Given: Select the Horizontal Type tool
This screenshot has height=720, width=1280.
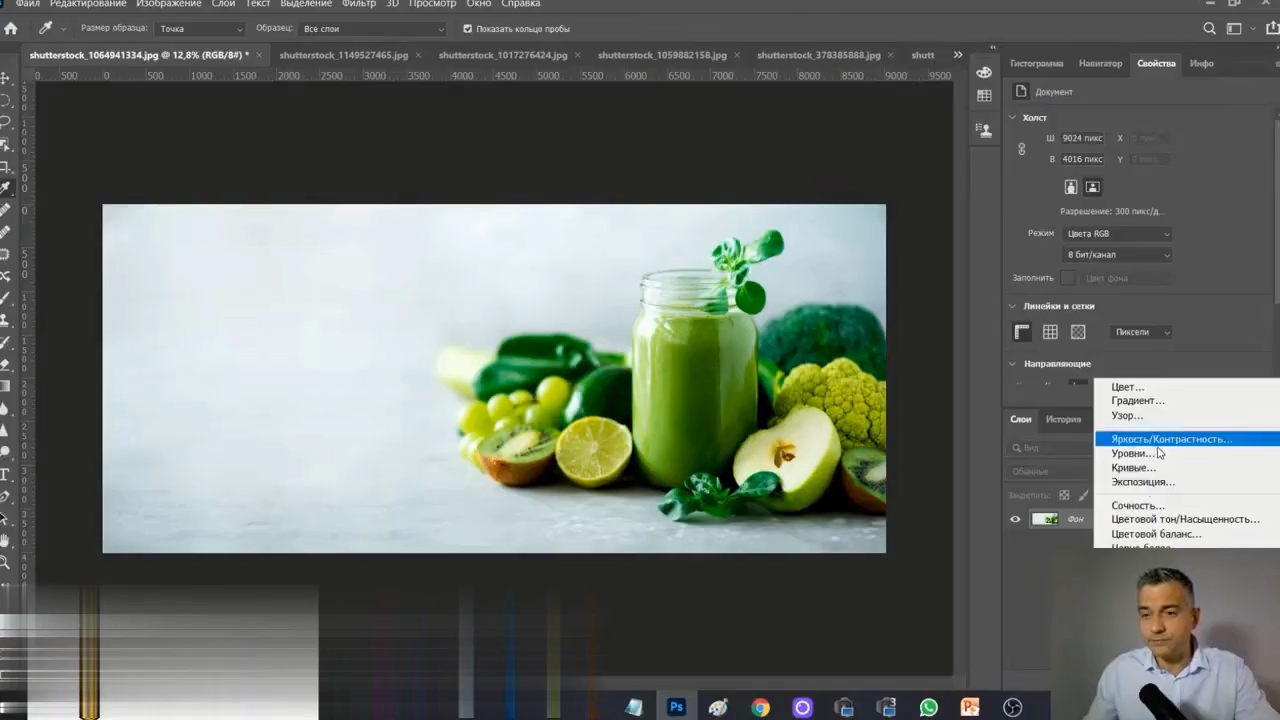Looking at the screenshot, I should click(x=5, y=474).
